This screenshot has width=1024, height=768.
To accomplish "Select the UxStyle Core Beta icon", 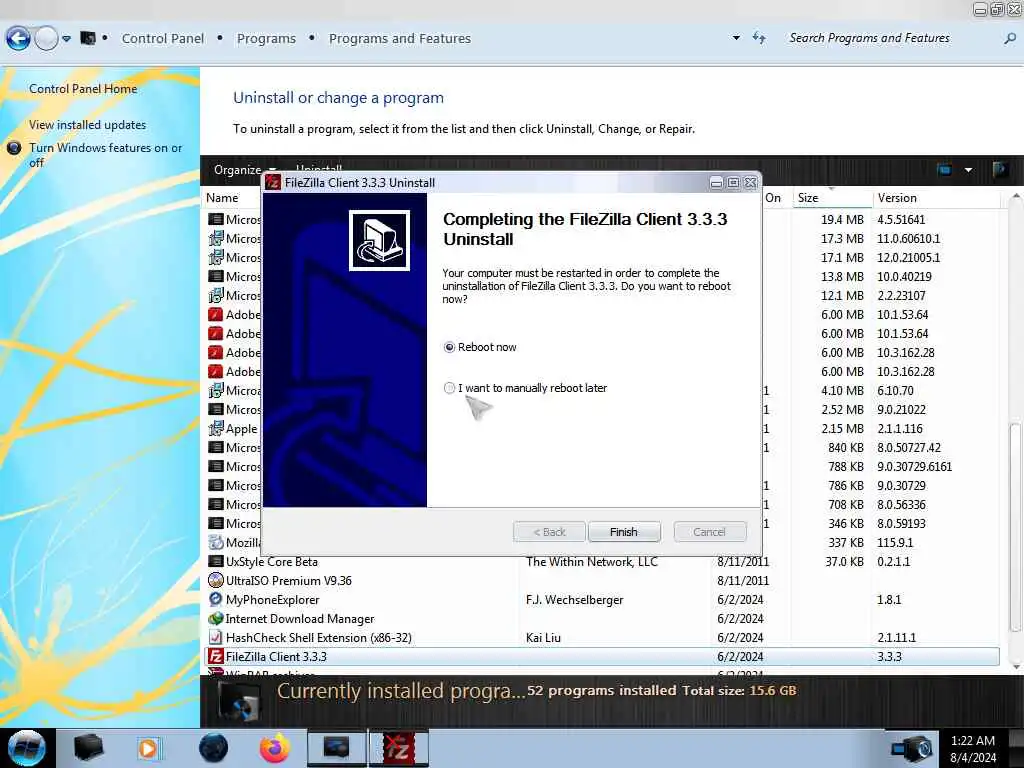I will (216, 562).
